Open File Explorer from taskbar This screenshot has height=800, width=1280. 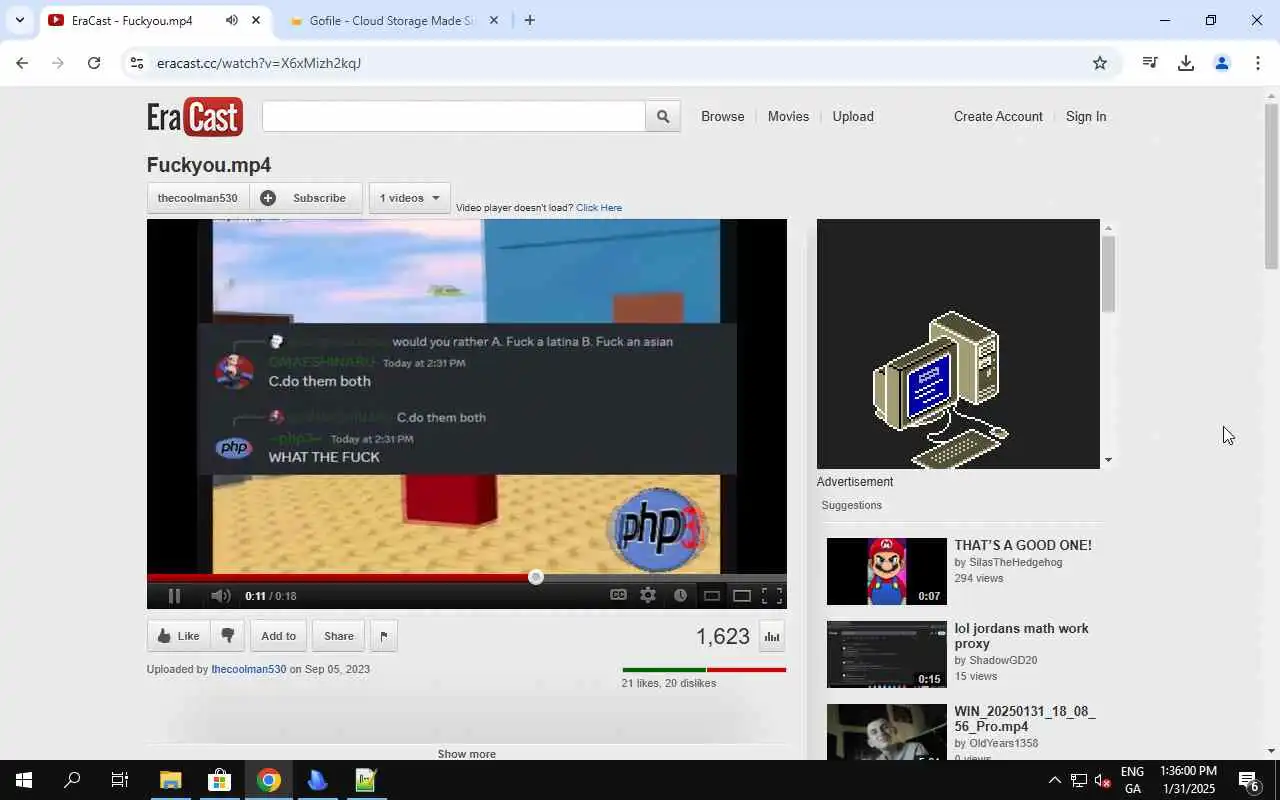point(171,780)
